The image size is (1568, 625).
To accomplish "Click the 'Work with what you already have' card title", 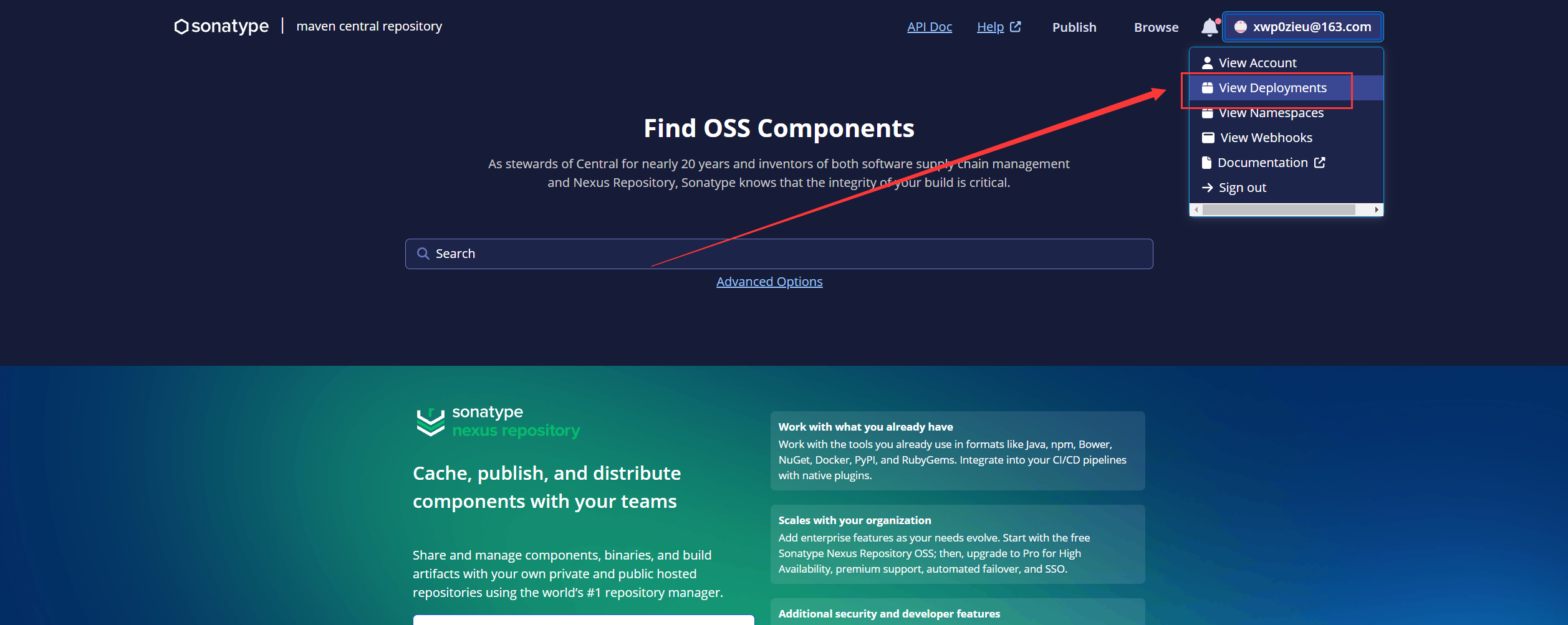I will 865,427.
